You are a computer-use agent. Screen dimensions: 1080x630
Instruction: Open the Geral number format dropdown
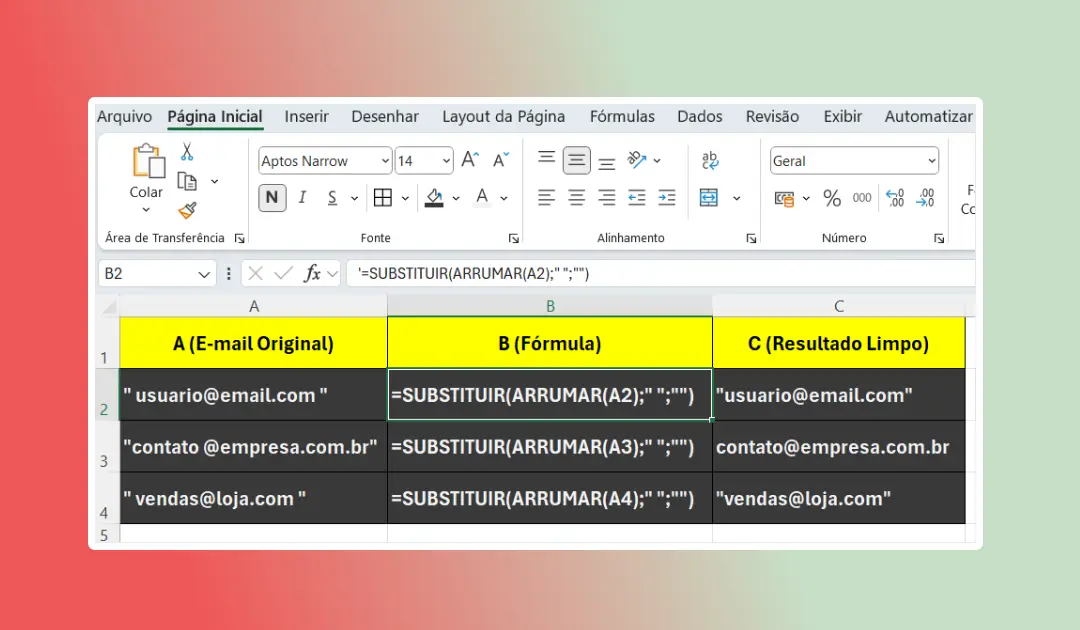[932, 161]
